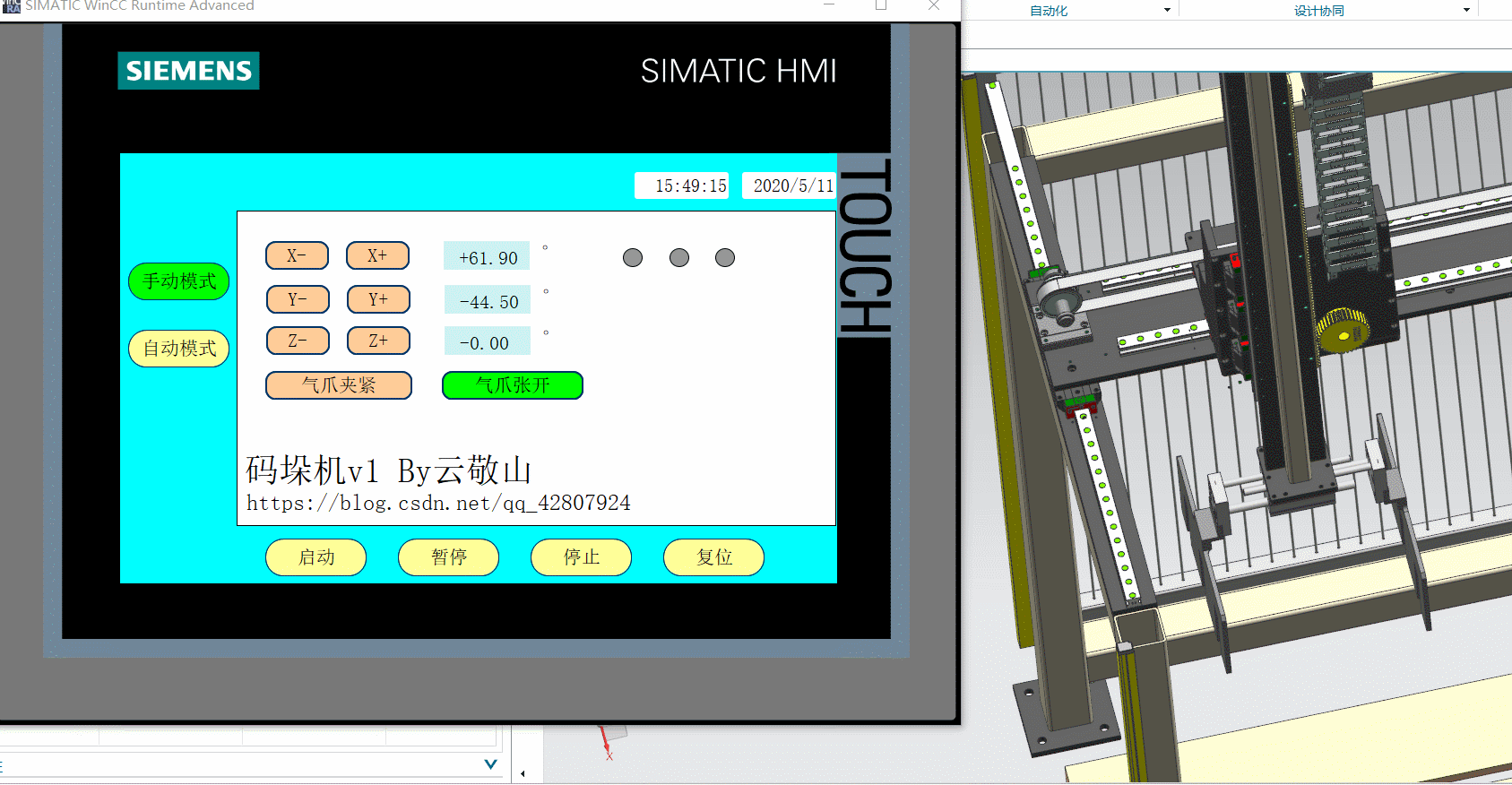Tap the Y- jog button

(x=298, y=299)
